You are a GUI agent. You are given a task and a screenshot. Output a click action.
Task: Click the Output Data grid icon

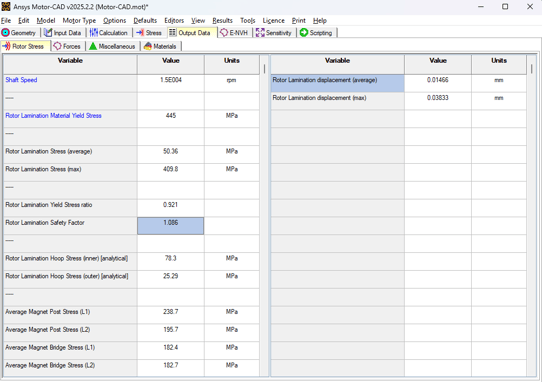click(x=173, y=33)
